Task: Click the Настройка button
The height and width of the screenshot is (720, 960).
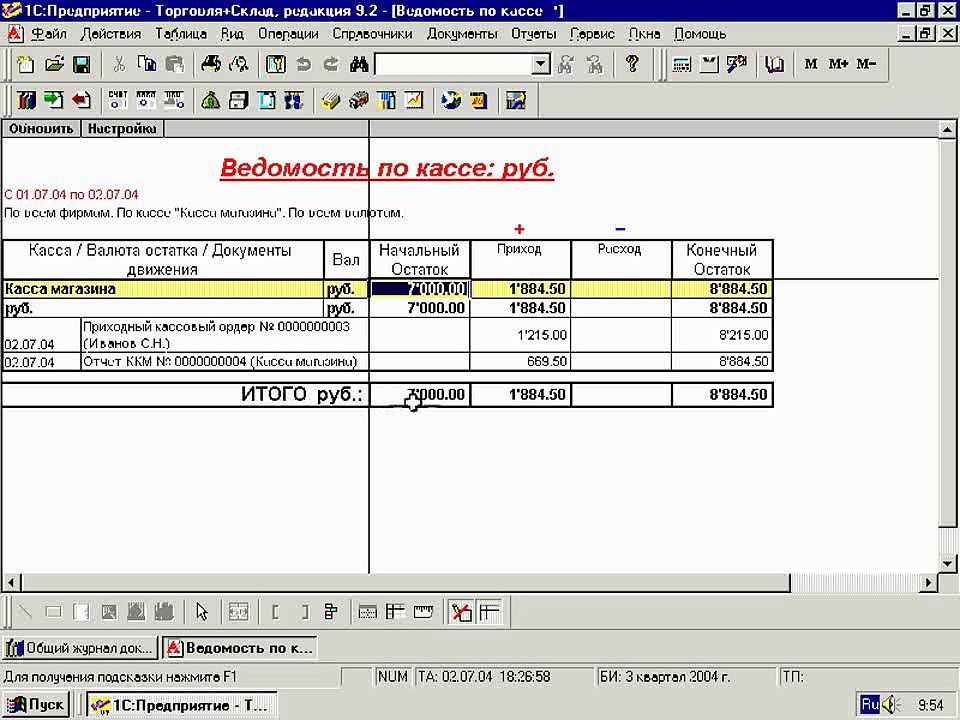Action: point(122,129)
